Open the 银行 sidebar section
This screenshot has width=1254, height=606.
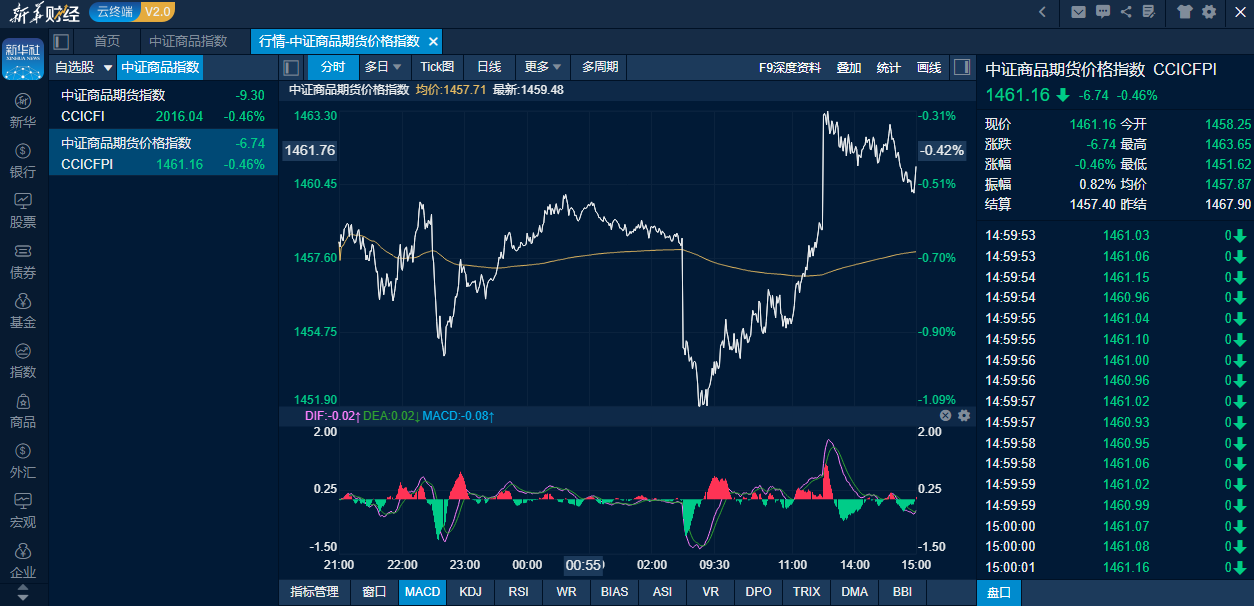(23, 160)
